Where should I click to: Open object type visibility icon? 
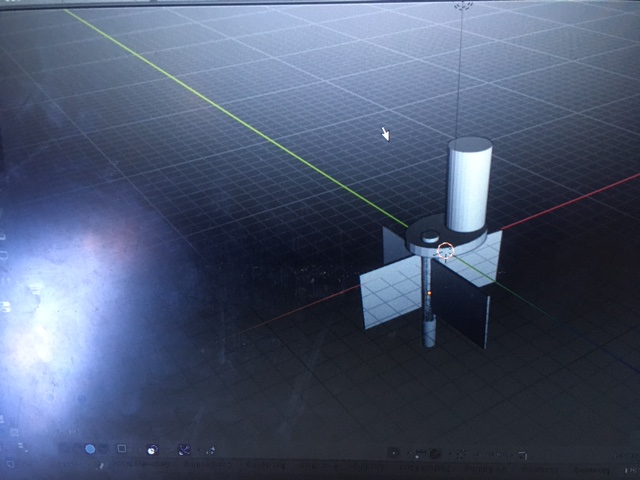[211, 451]
